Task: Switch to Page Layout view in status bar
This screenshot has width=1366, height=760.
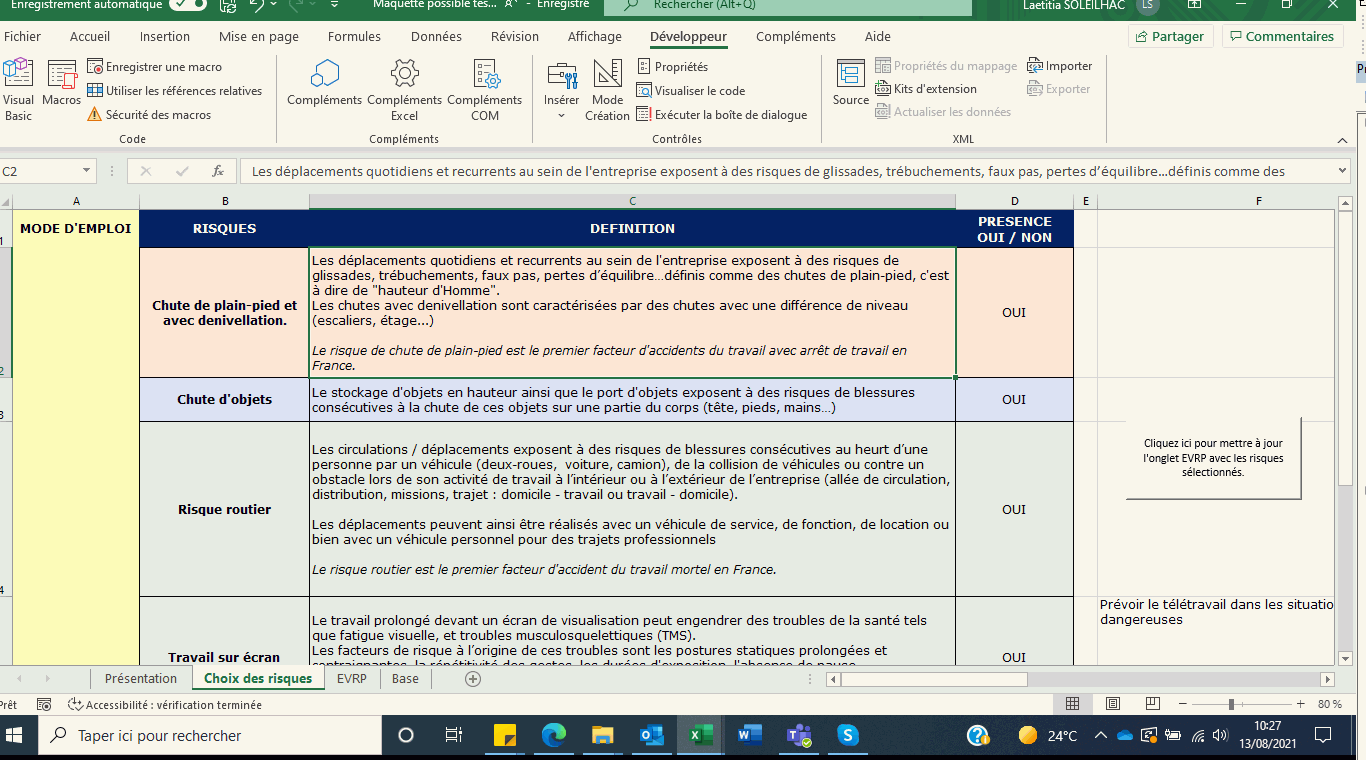Action: pyautogui.click(x=1113, y=704)
